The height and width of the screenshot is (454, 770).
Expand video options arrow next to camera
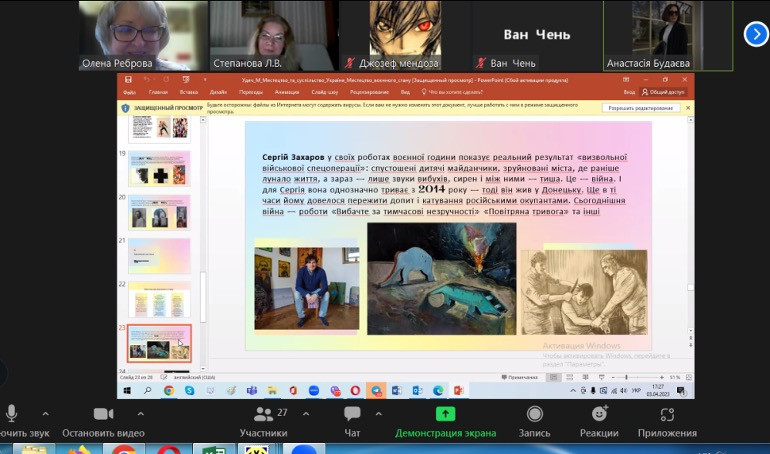pyautogui.click(x=140, y=413)
